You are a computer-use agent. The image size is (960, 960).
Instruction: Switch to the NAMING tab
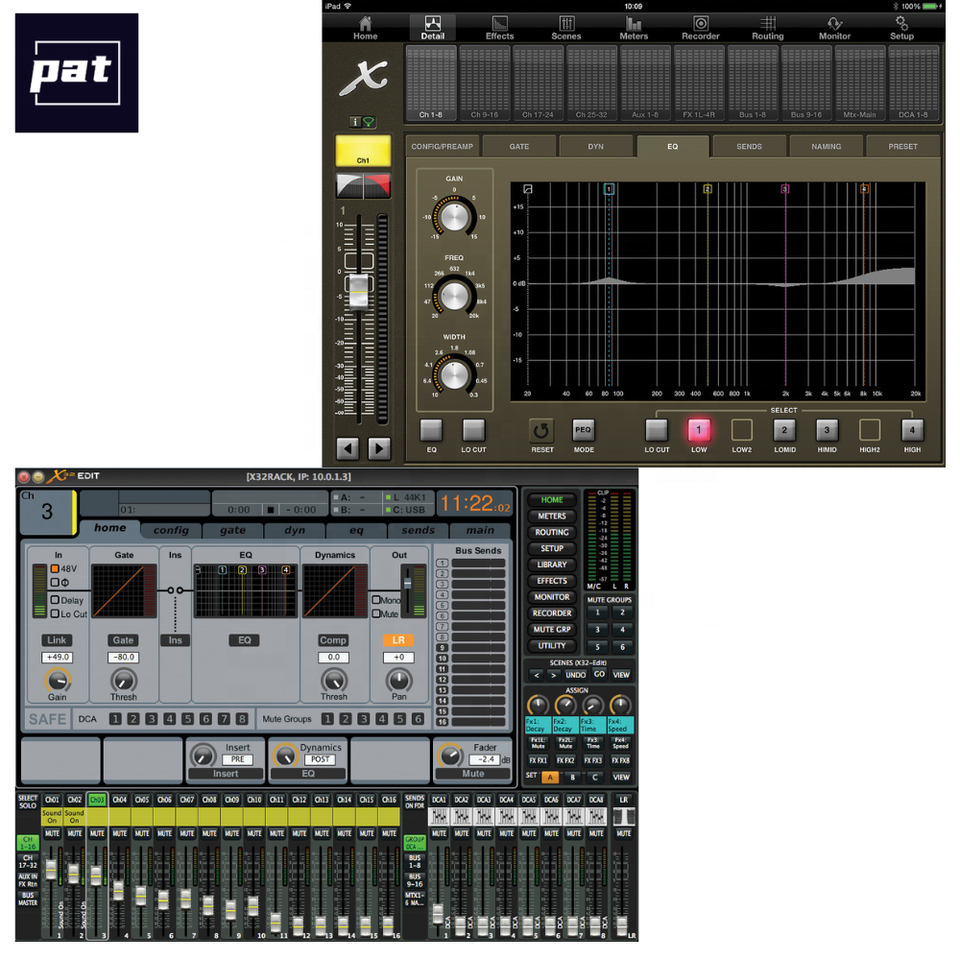click(x=826, y=147)
